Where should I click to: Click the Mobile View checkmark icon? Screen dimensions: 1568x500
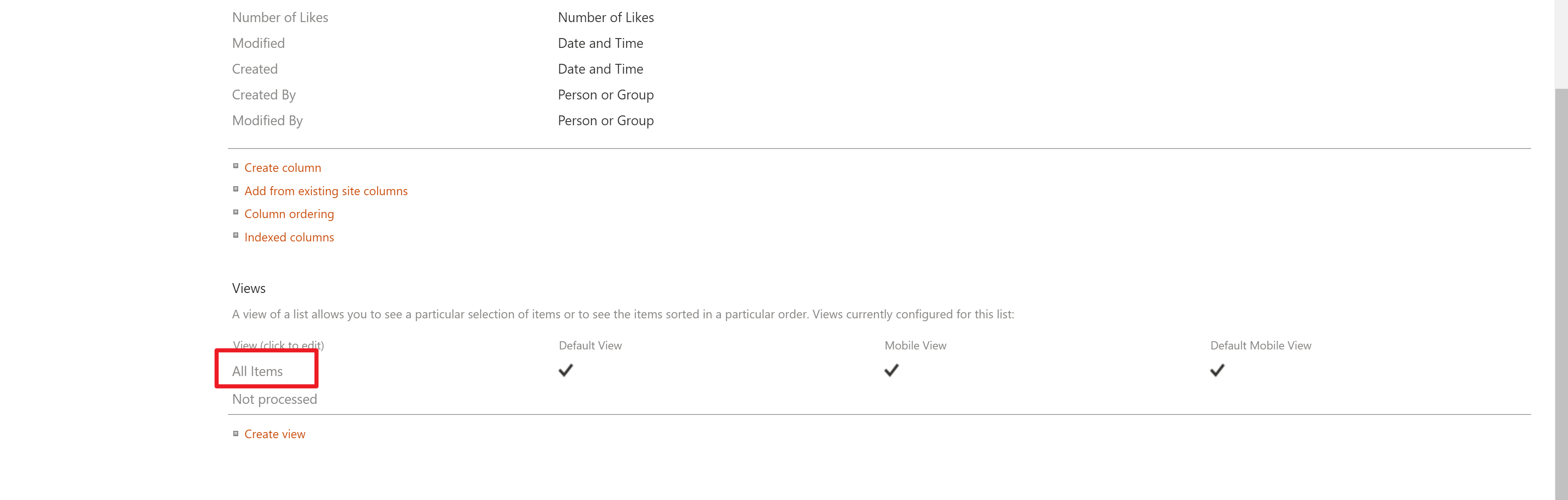pyautogui.click(x=891, y=370)
